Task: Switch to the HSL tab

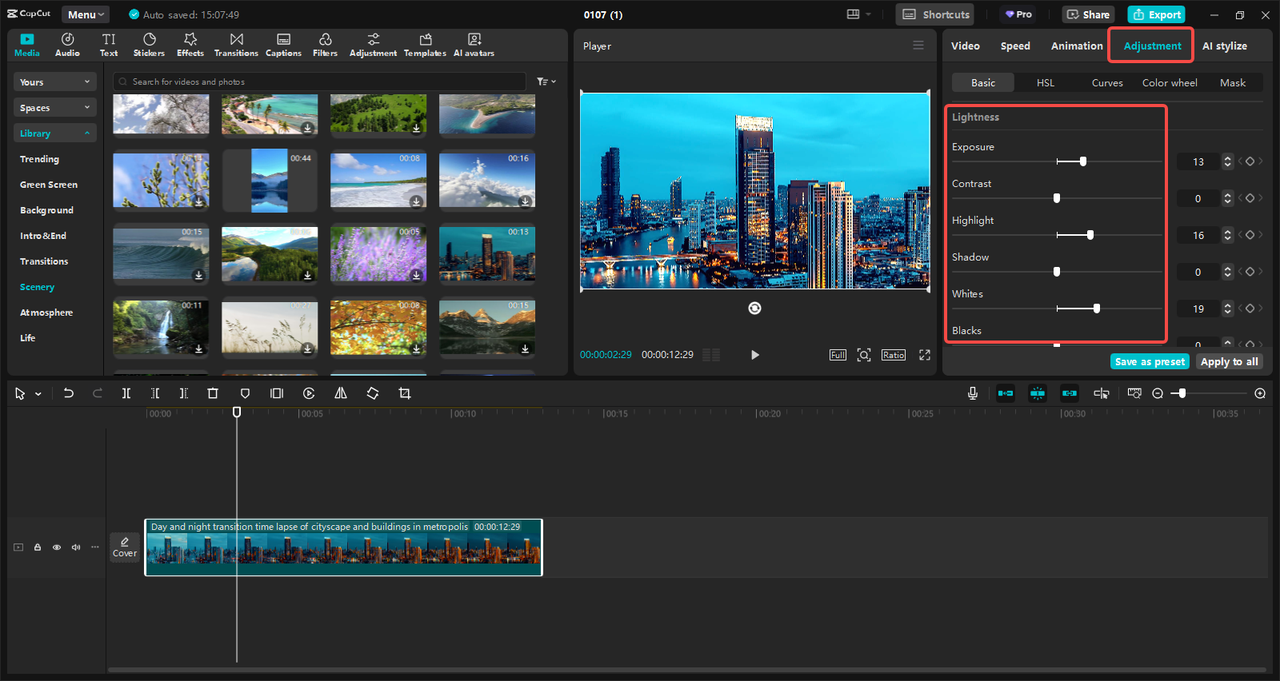Action: [x=1045, y=83]
